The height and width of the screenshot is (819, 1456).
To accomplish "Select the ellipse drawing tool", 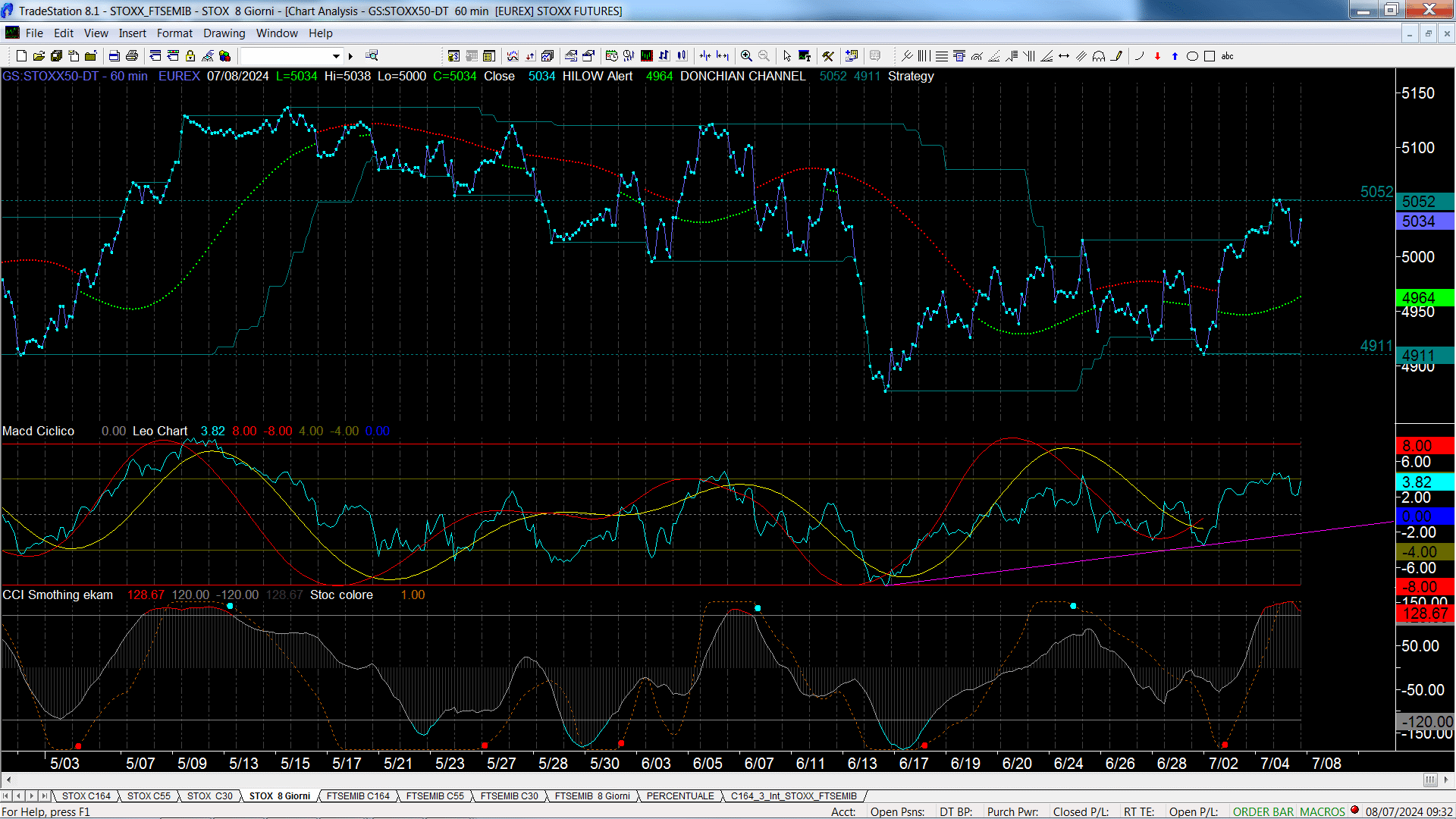I will [x=1192, y=56].
